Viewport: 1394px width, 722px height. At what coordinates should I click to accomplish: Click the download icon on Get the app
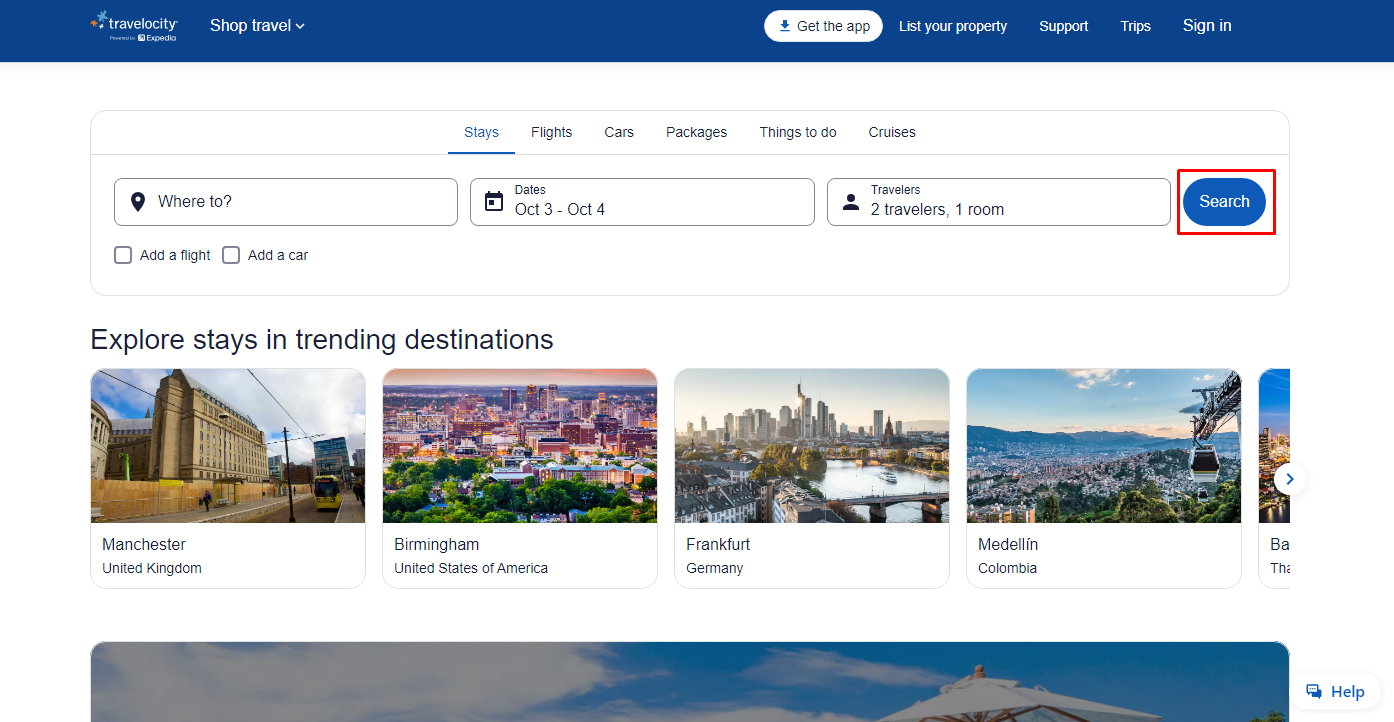pos(785,26)
